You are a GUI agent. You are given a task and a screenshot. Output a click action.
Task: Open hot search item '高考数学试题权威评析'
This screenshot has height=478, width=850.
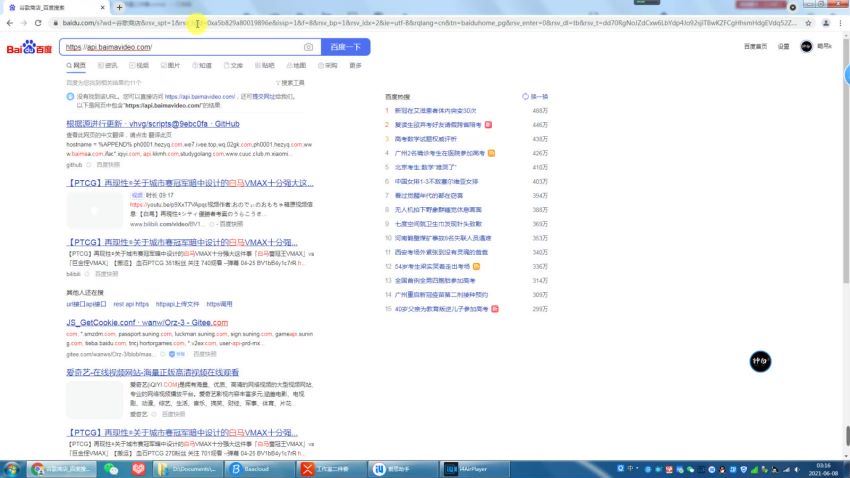pyautogui.click(x=426, y=139)
